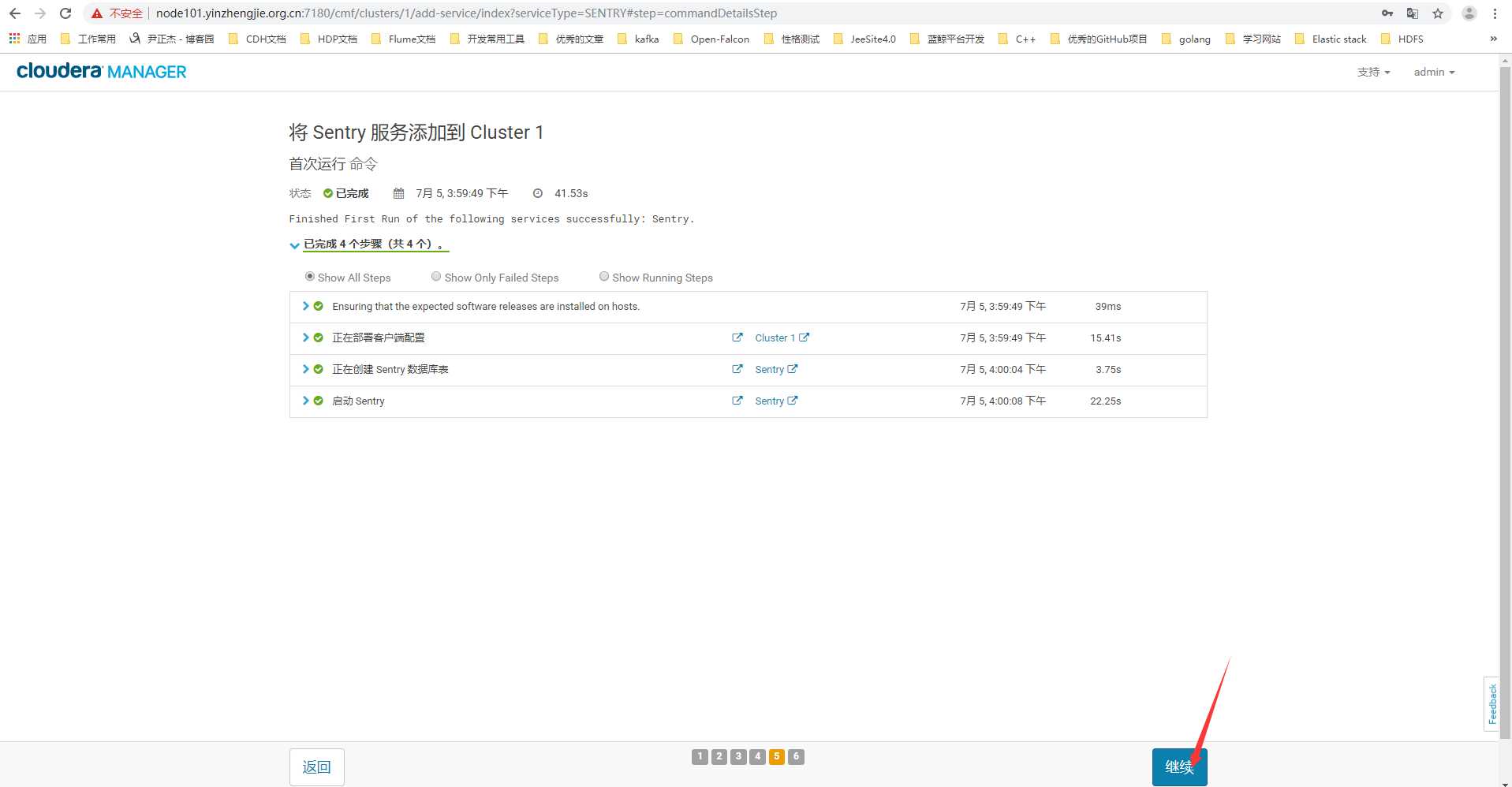The image size is (1512, 787).
Task: Click the 返回 button
Action: coord(317,766)
